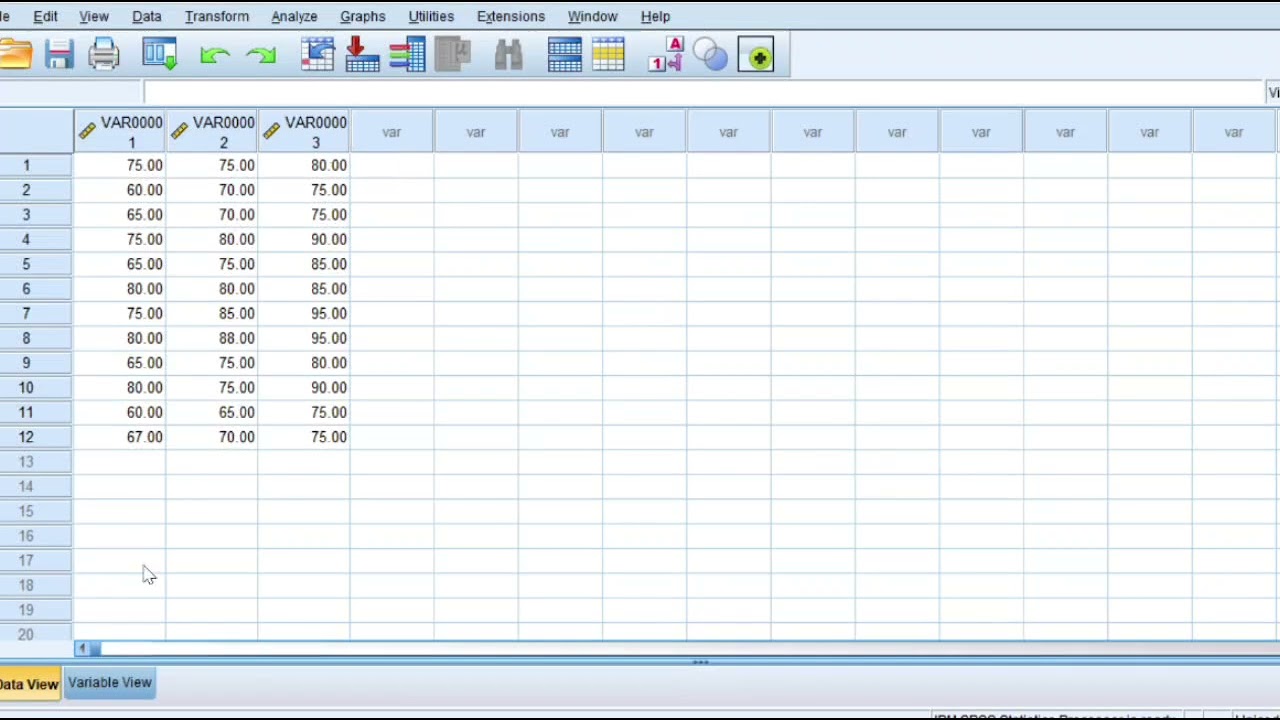The image size is (1280, 720).
Task: Switch to the Variable View tab
Action: click(x=110, y=683)
